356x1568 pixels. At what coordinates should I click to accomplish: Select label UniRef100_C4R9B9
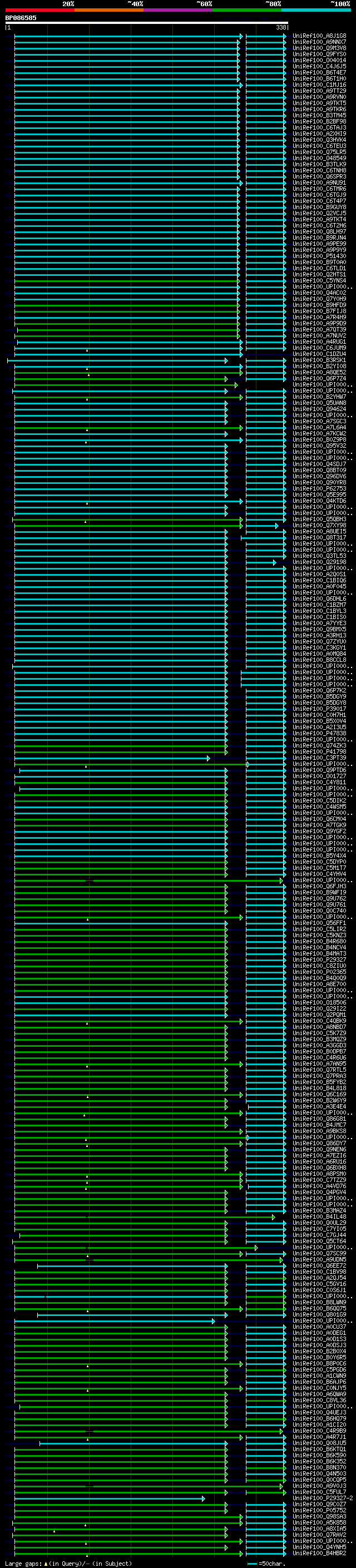(x=319, y=1431)
